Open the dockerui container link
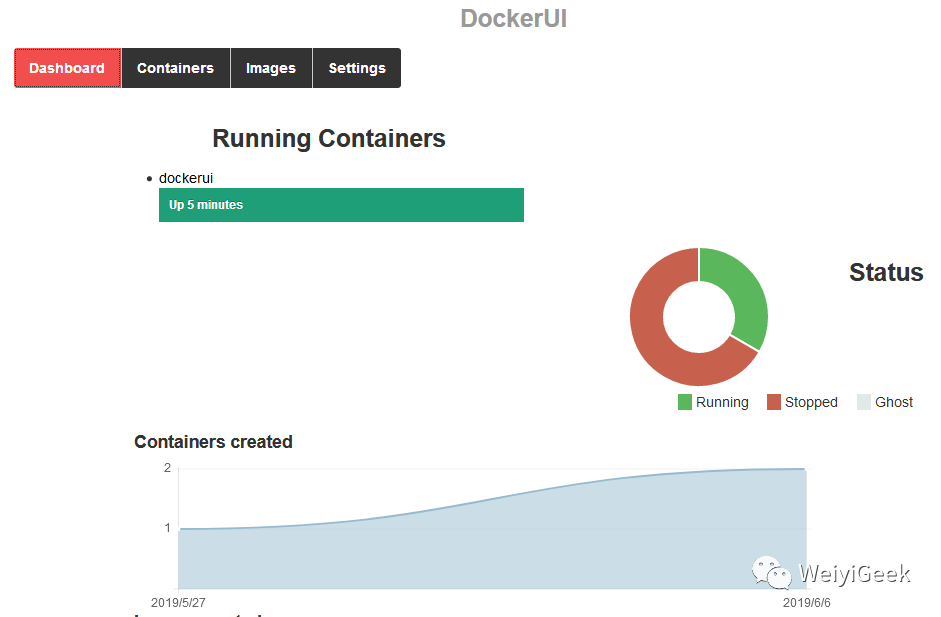The width and height of the screenshot is (941, 617). point(186,178)
